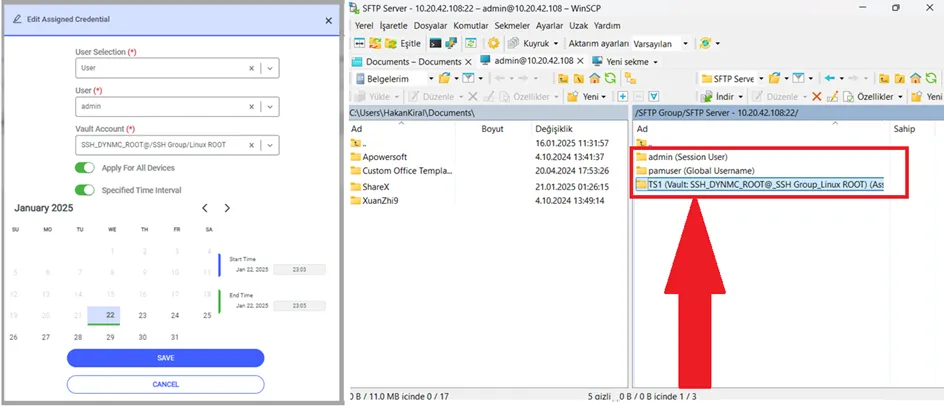This screenshot has height=406, width=944.
Task: Click the rename pencil icon in remote toolbar
Action: 833,96
